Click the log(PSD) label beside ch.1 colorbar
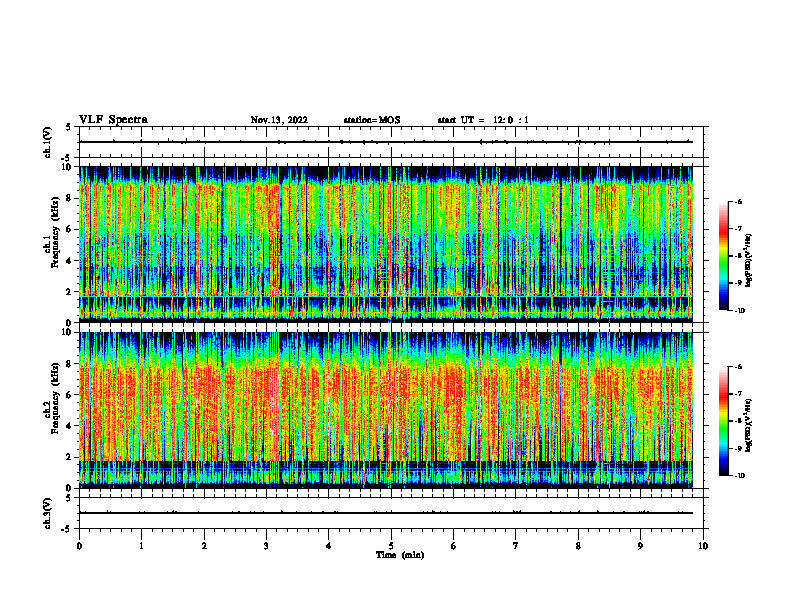 point(748,261)
